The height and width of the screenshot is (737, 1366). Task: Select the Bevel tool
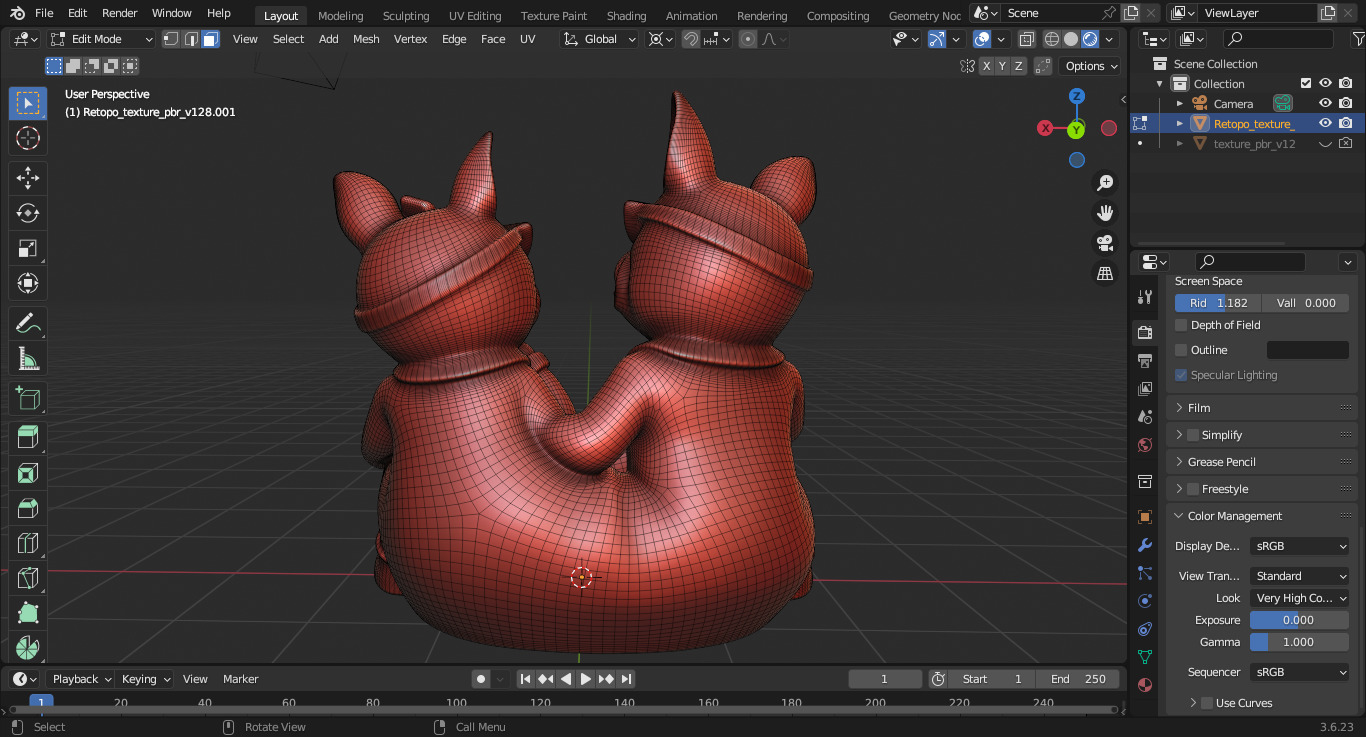(x=28, y=508)
